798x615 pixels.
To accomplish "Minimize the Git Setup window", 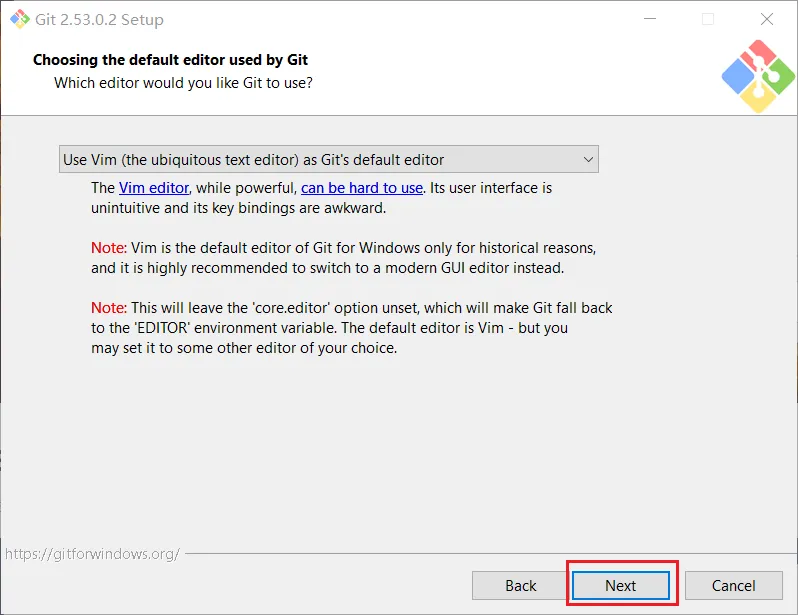I will click(x=650, y=19).
